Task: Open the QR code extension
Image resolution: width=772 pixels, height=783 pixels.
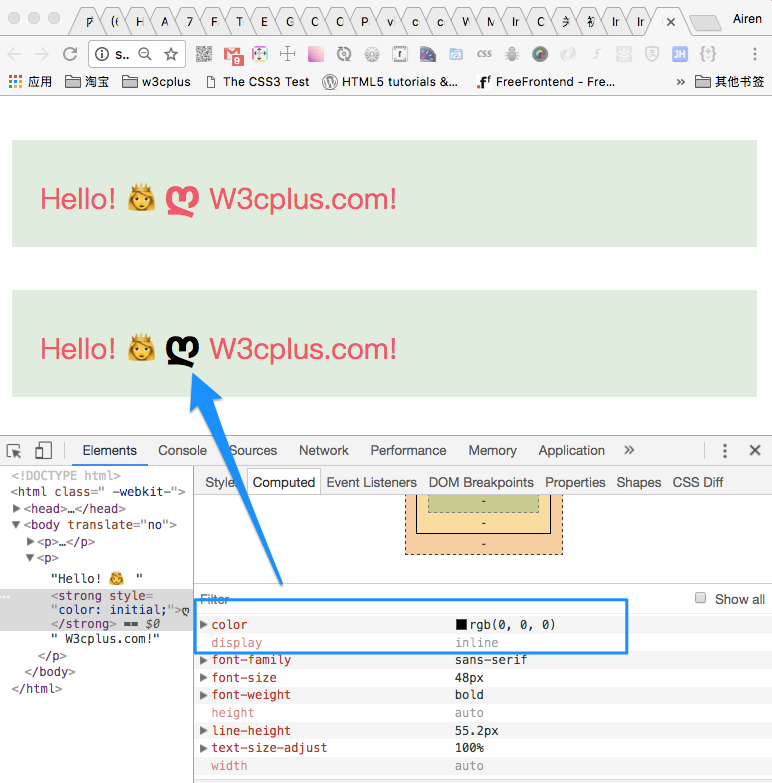Action: pyautogui.click(x=204, y=54)
